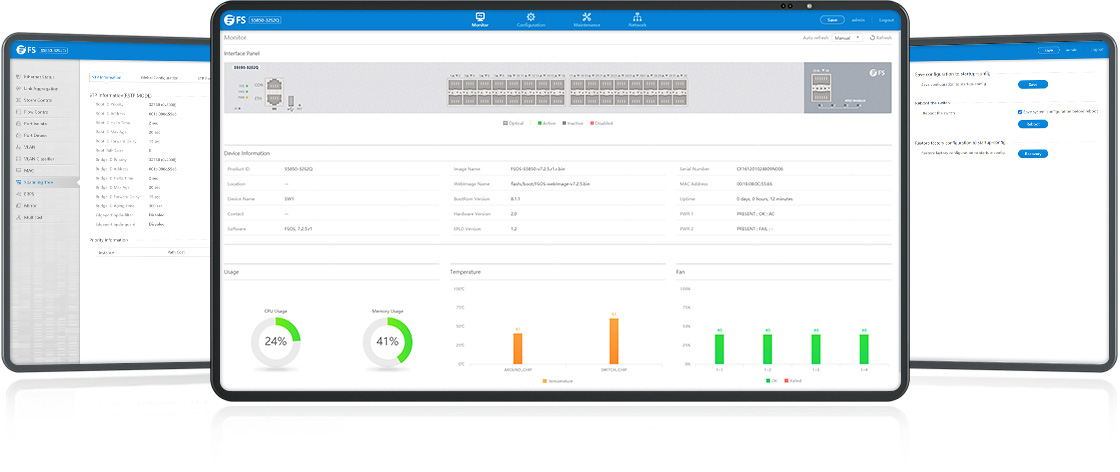The image size is (1120, 472).
Task: Open the Configuration gear icon
Action: (x=531, y=18)
